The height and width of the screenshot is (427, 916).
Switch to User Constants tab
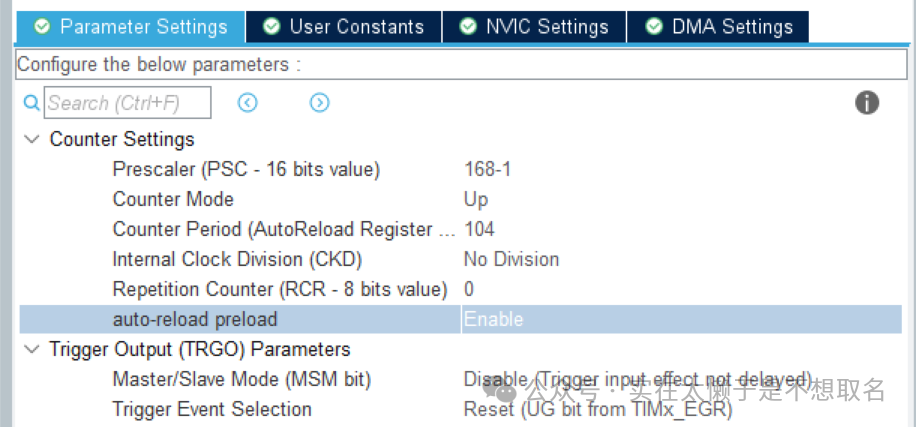coord(344,26)
